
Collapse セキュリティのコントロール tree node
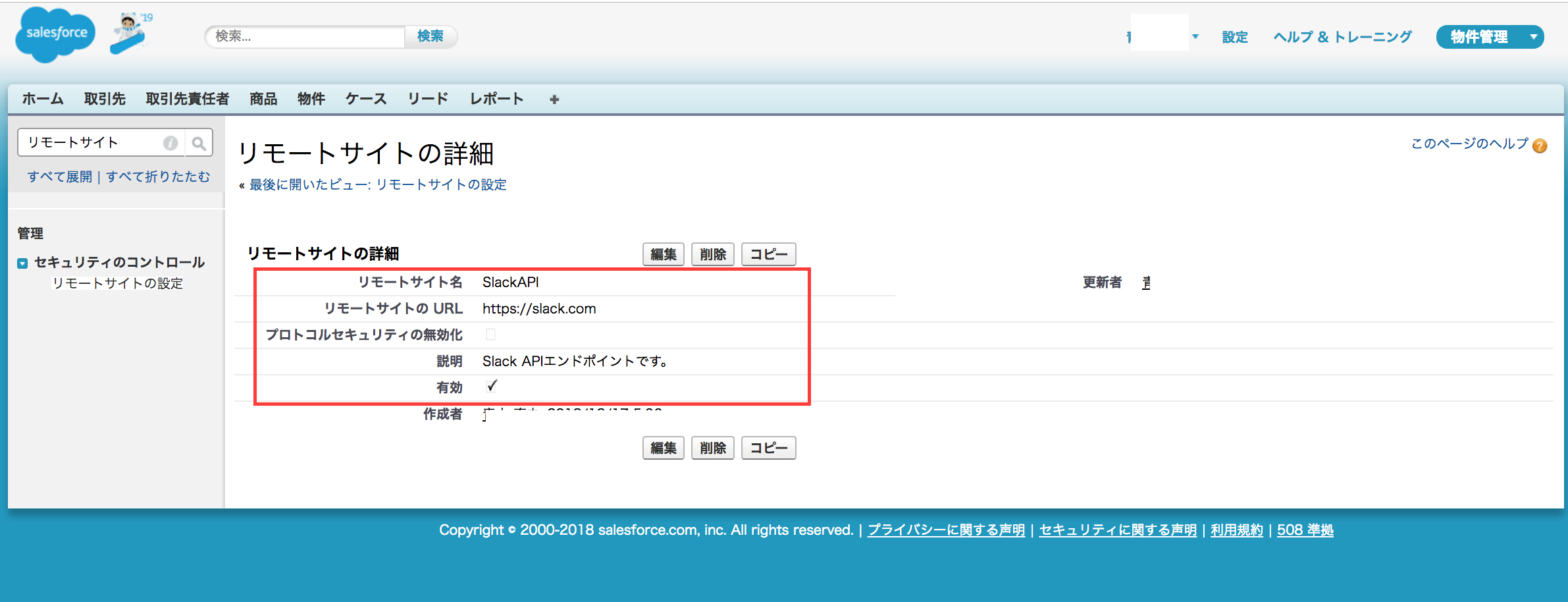click(x=22, y=263)
